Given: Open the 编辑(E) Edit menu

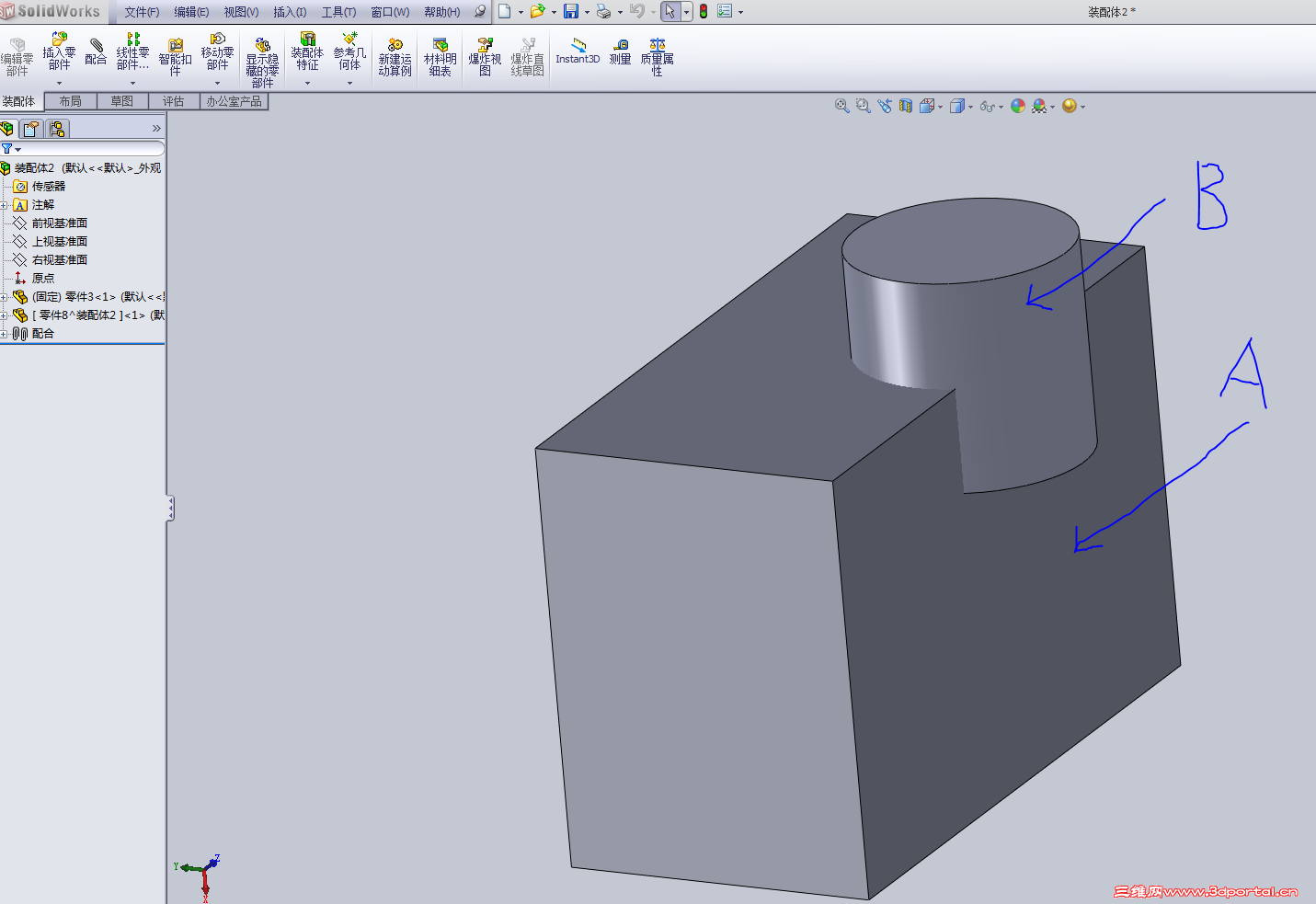Looking at the screenshot, I should click(191, 12).
